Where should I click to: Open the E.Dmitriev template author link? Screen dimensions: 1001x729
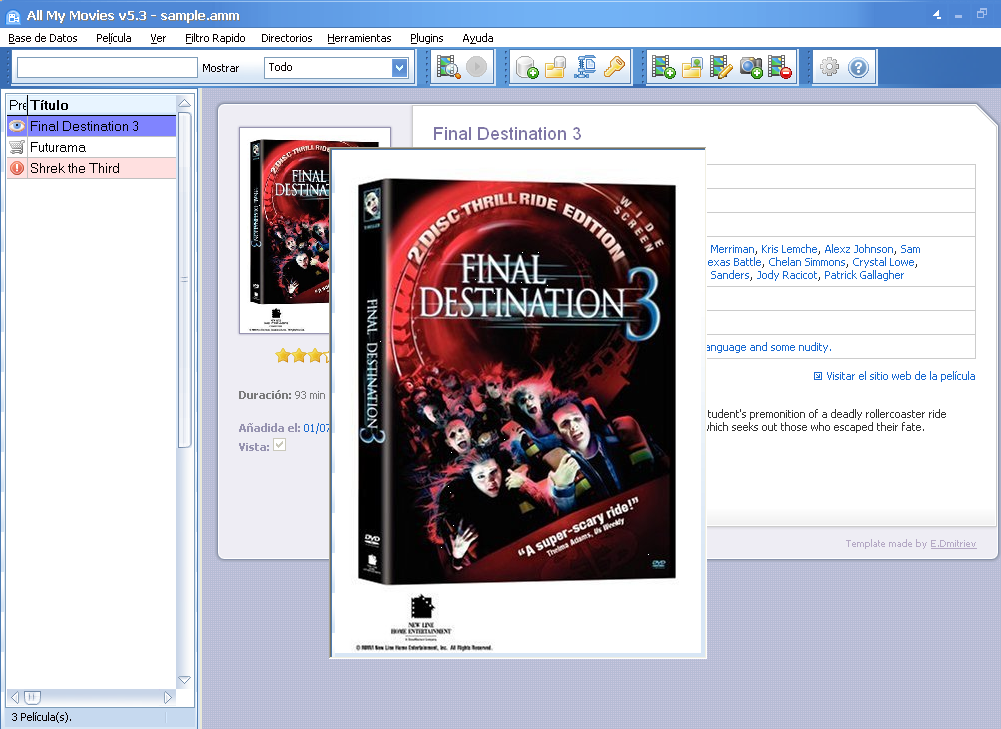pyautogui.click(x=953, y=544)
